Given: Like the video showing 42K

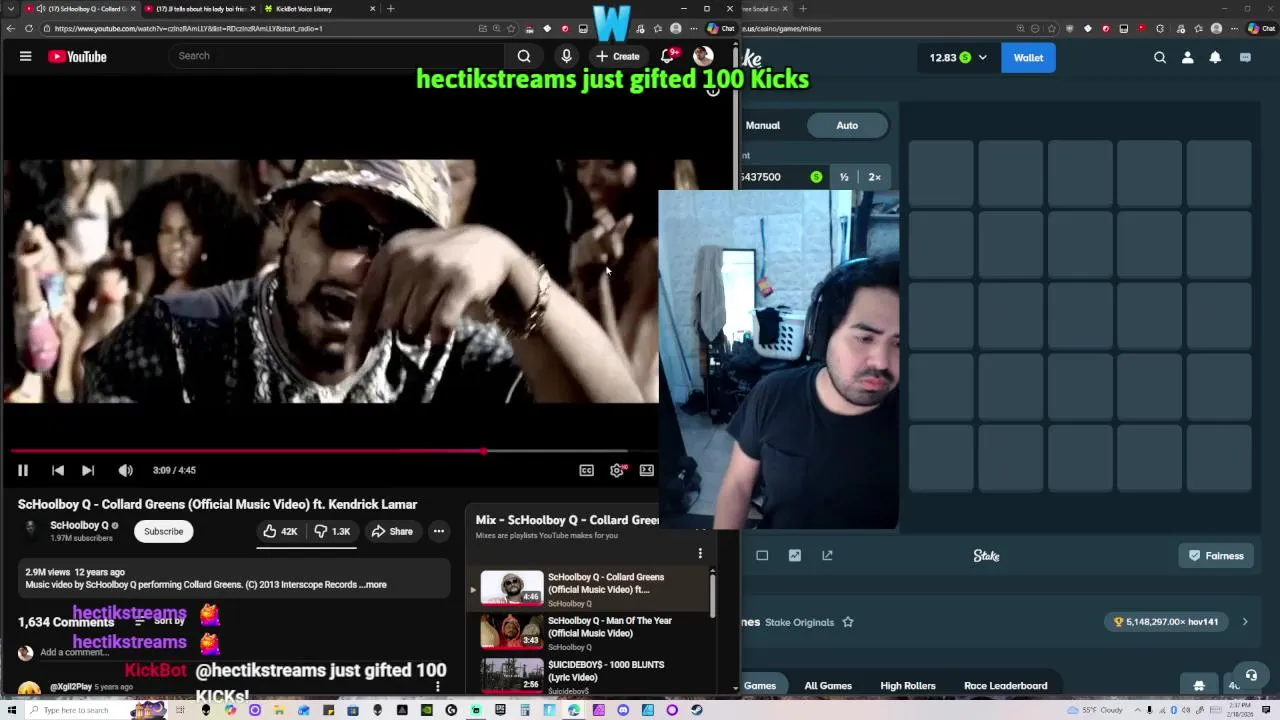Looking at the screenshot, I should point(280,531).
